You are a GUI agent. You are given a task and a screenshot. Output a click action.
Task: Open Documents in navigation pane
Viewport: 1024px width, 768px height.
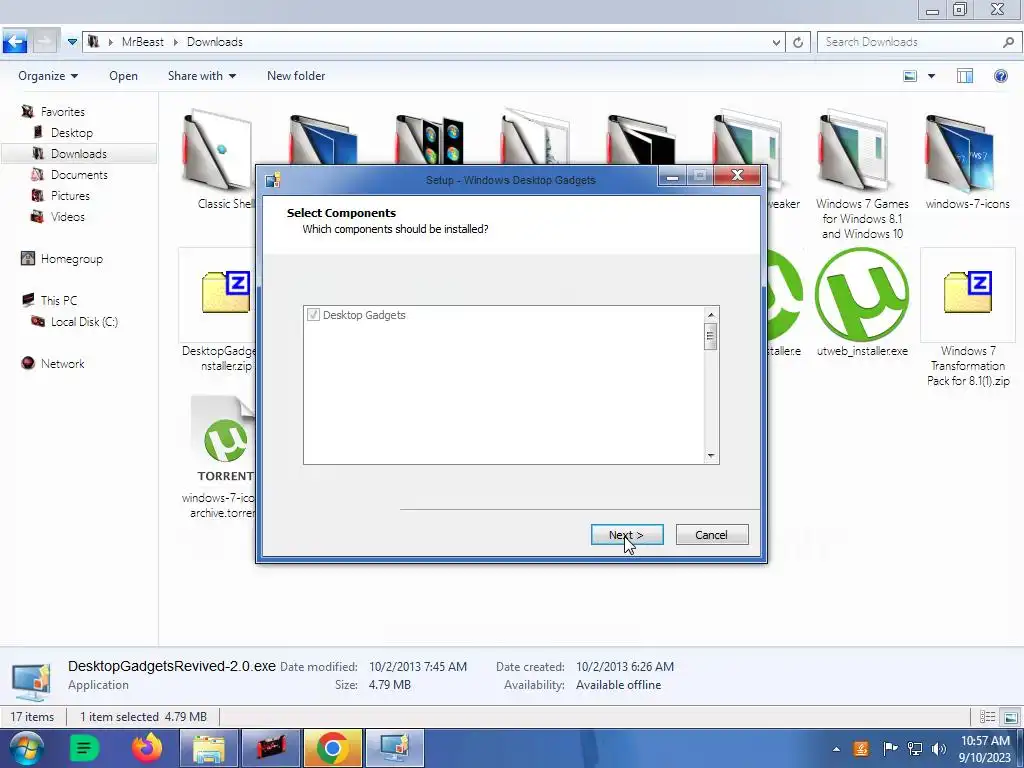click(79, 174)
